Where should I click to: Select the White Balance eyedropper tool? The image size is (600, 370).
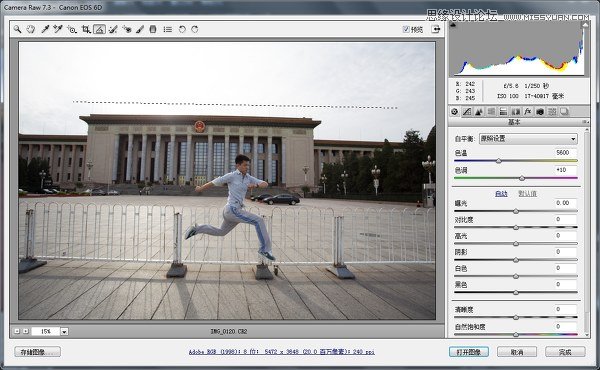pyautogui.click(x=45, y=29)
